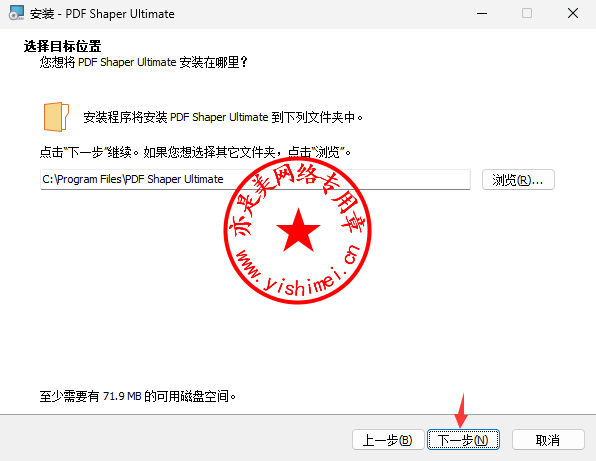Click the C:\Program Files\PDF Shaper Ultimate path field
This screenshot has width=596, height=461.
pos(255,179)
